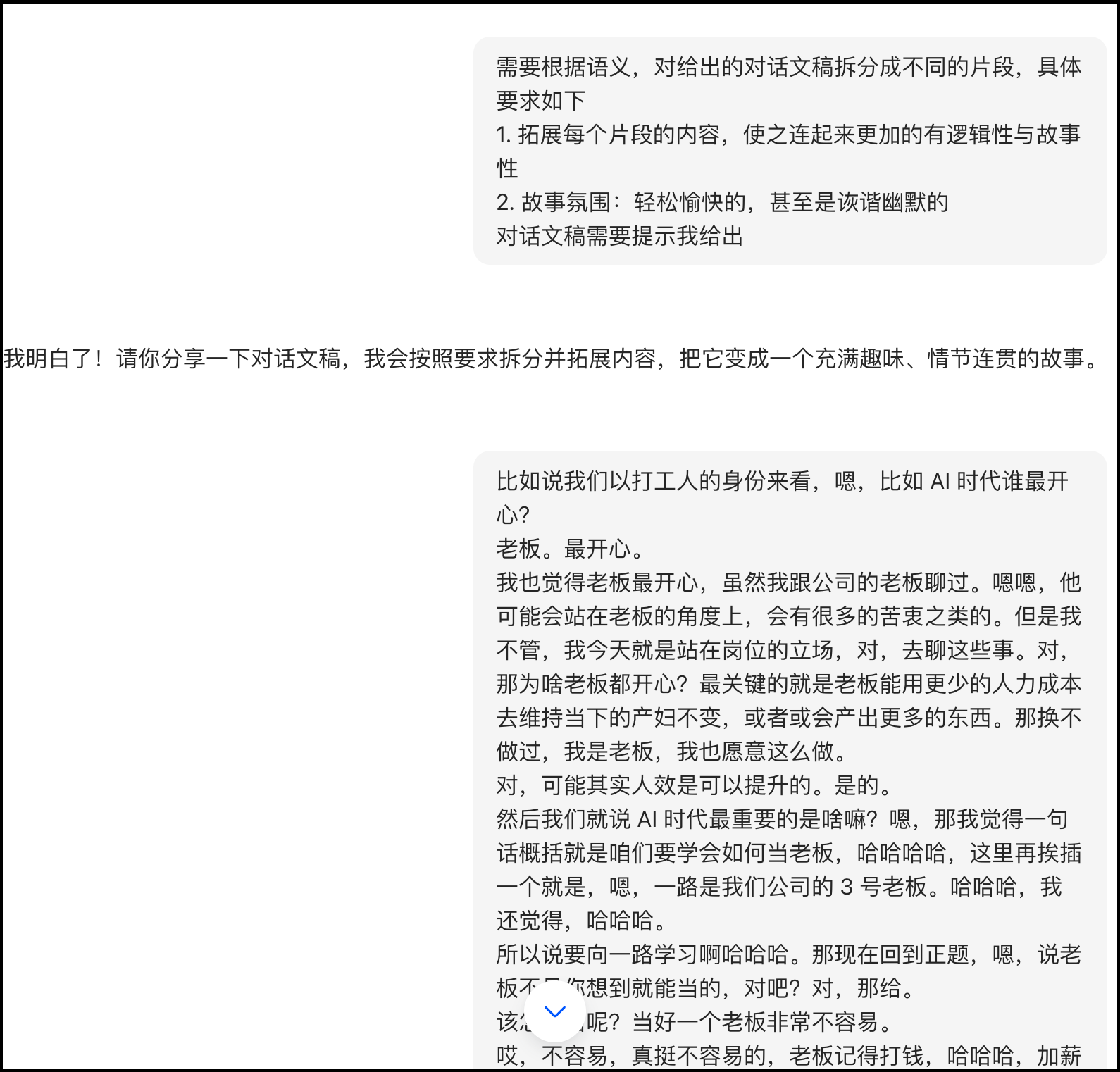
Task: Click the line '对话文稿需要提示我给出'
Action: click(620, 236)
